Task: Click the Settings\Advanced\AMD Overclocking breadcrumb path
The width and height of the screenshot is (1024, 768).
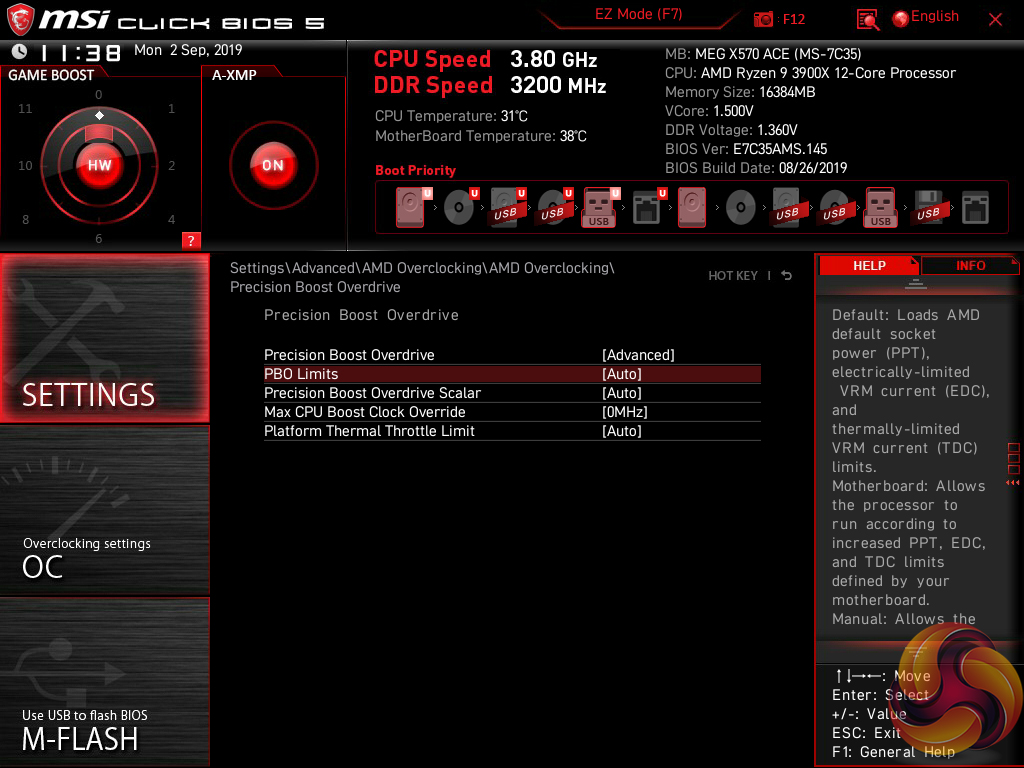Action: tap(422, 277)
